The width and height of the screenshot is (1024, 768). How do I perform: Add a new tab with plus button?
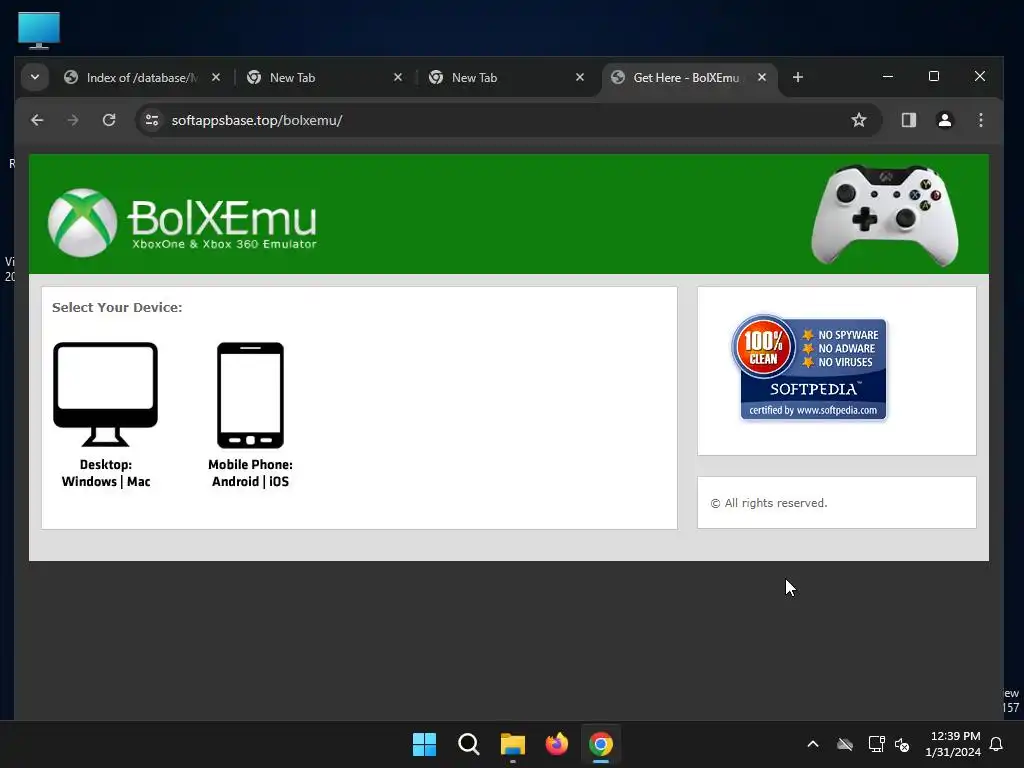[x=797, y=77]
